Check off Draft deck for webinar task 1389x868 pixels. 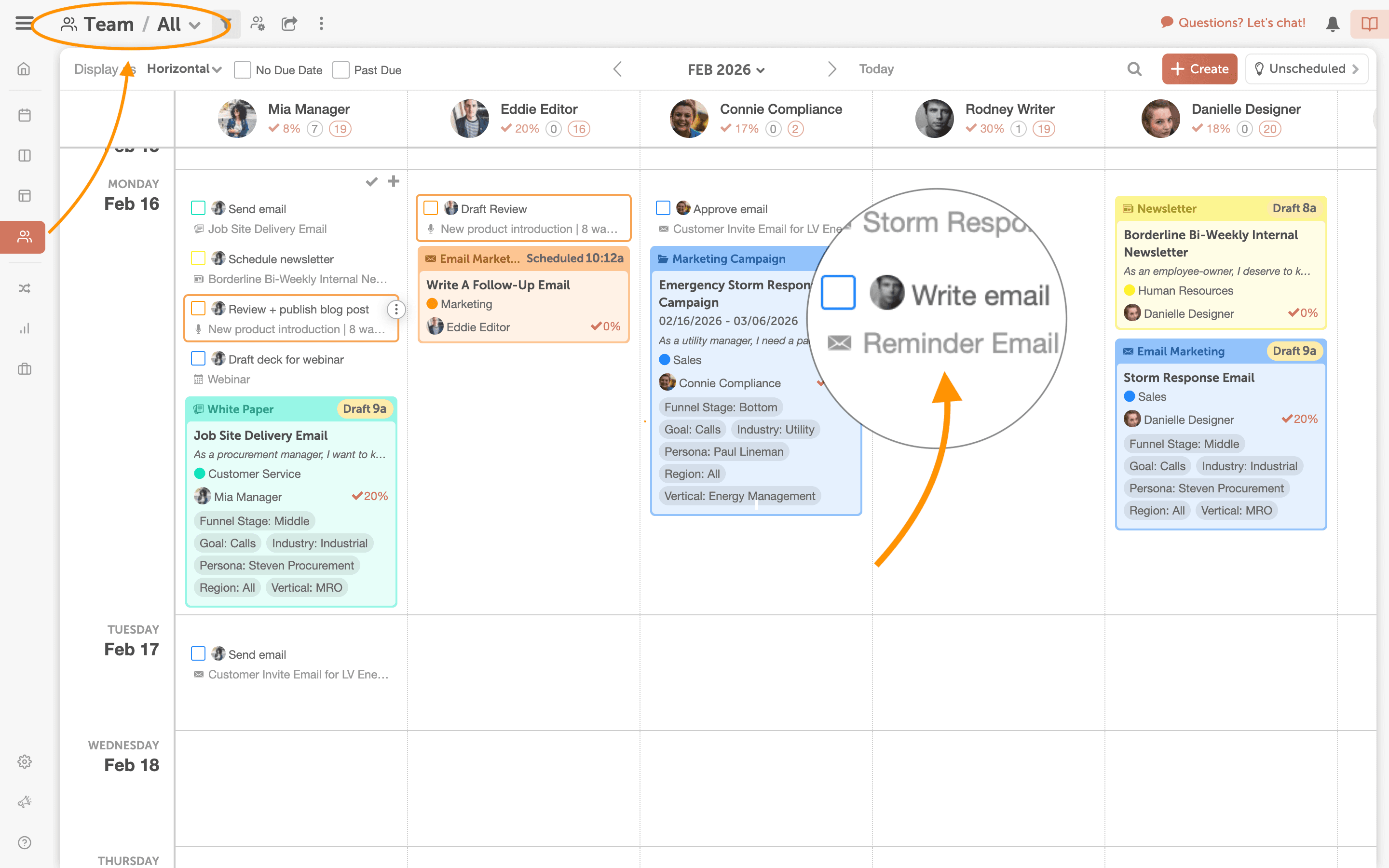(198, 359)
